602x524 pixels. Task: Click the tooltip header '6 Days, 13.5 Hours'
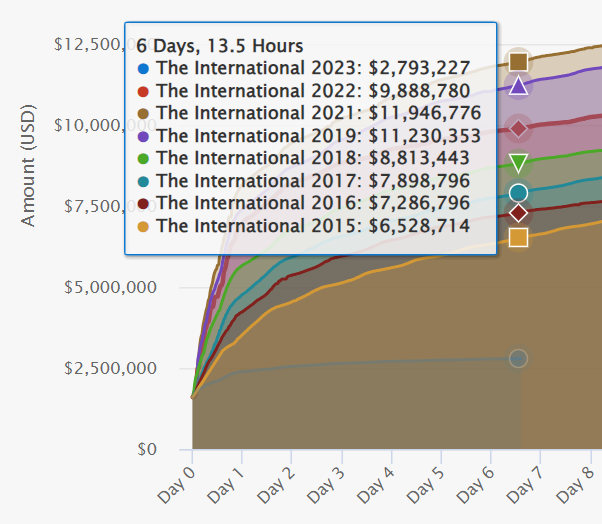(220, 46)
